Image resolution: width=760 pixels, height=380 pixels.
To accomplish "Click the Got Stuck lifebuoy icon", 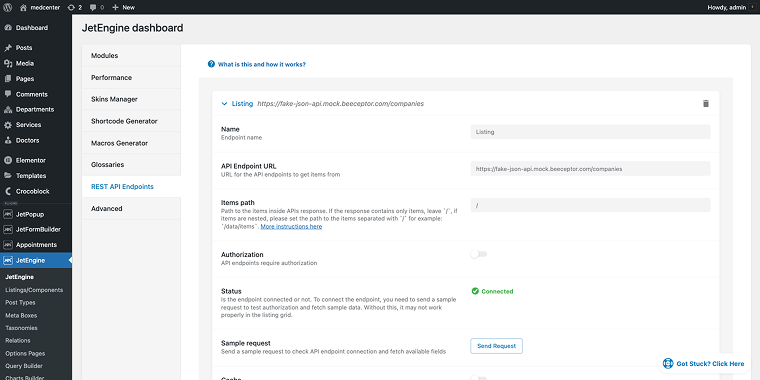I will [x=668, y=364].
